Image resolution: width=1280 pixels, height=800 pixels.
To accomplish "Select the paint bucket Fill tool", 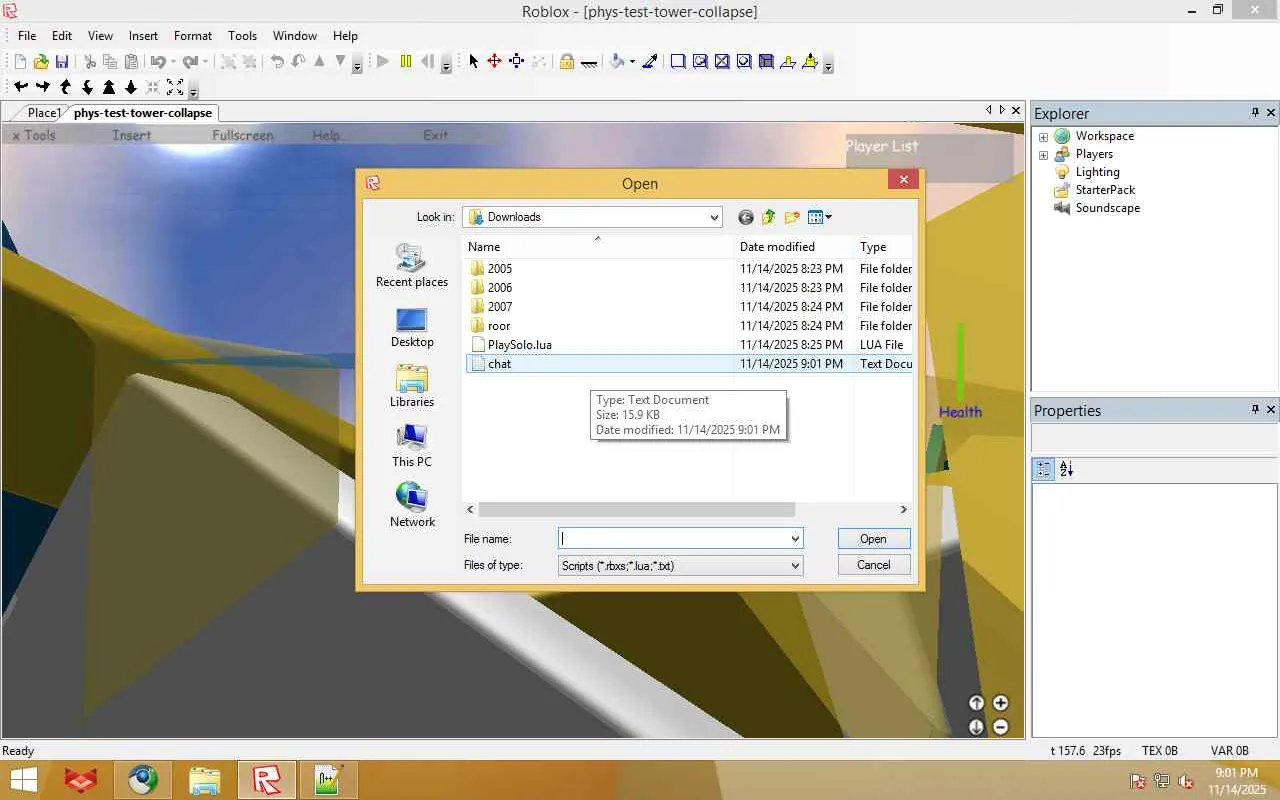I will (x=617, y=62).
